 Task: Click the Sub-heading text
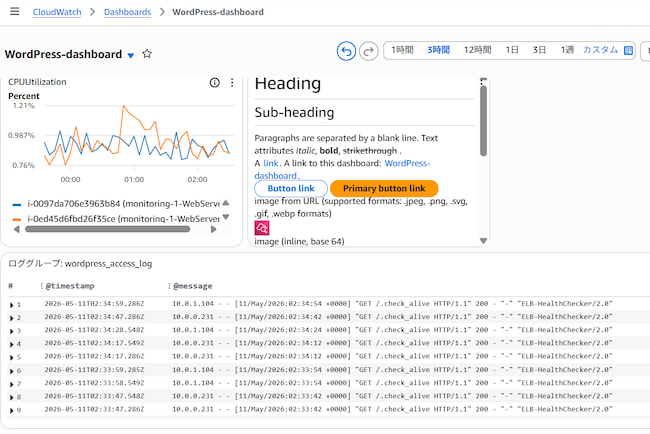(294, 112)
